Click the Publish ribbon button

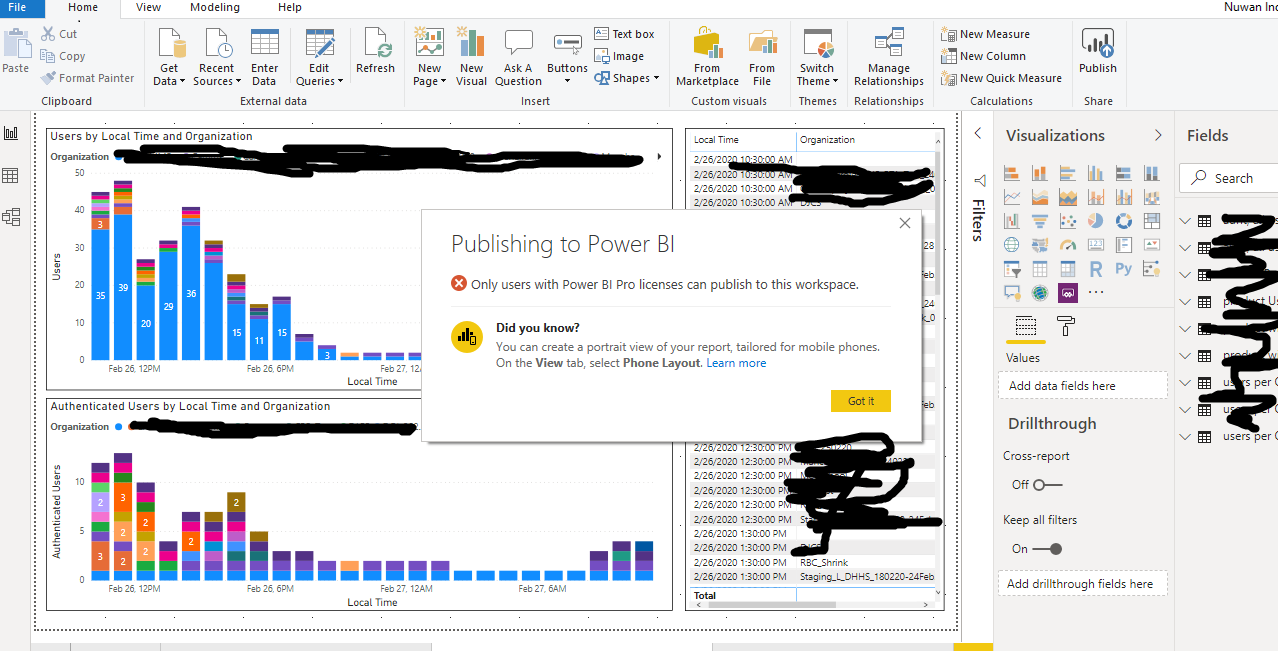[x=1097, y=52]
